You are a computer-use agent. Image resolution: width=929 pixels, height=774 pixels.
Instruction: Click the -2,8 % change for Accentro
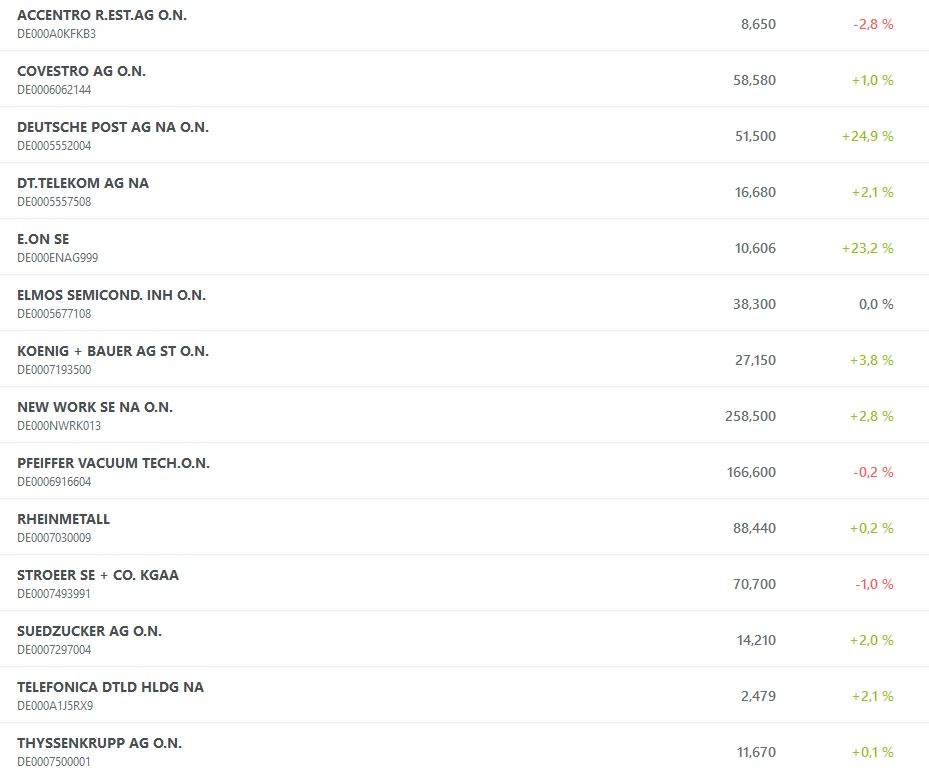click(873, 24)
